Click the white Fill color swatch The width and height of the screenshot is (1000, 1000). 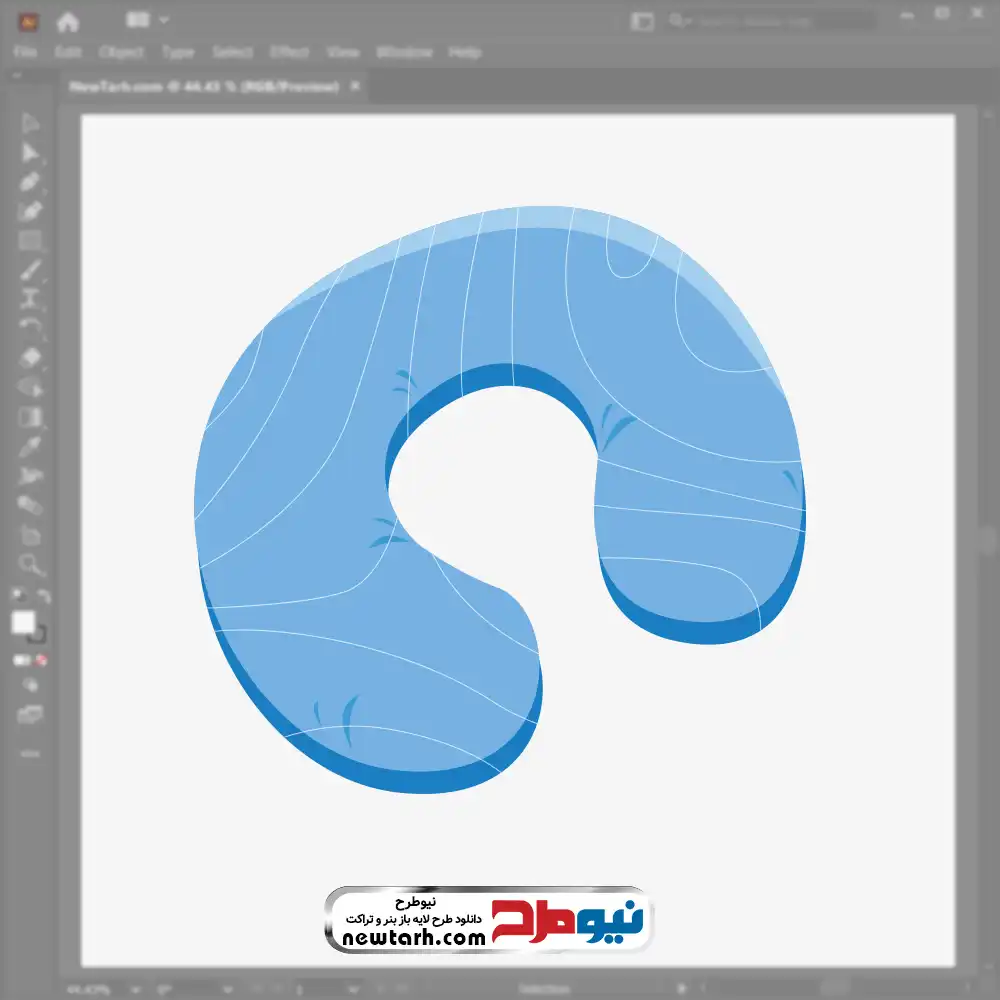[23, 622]
